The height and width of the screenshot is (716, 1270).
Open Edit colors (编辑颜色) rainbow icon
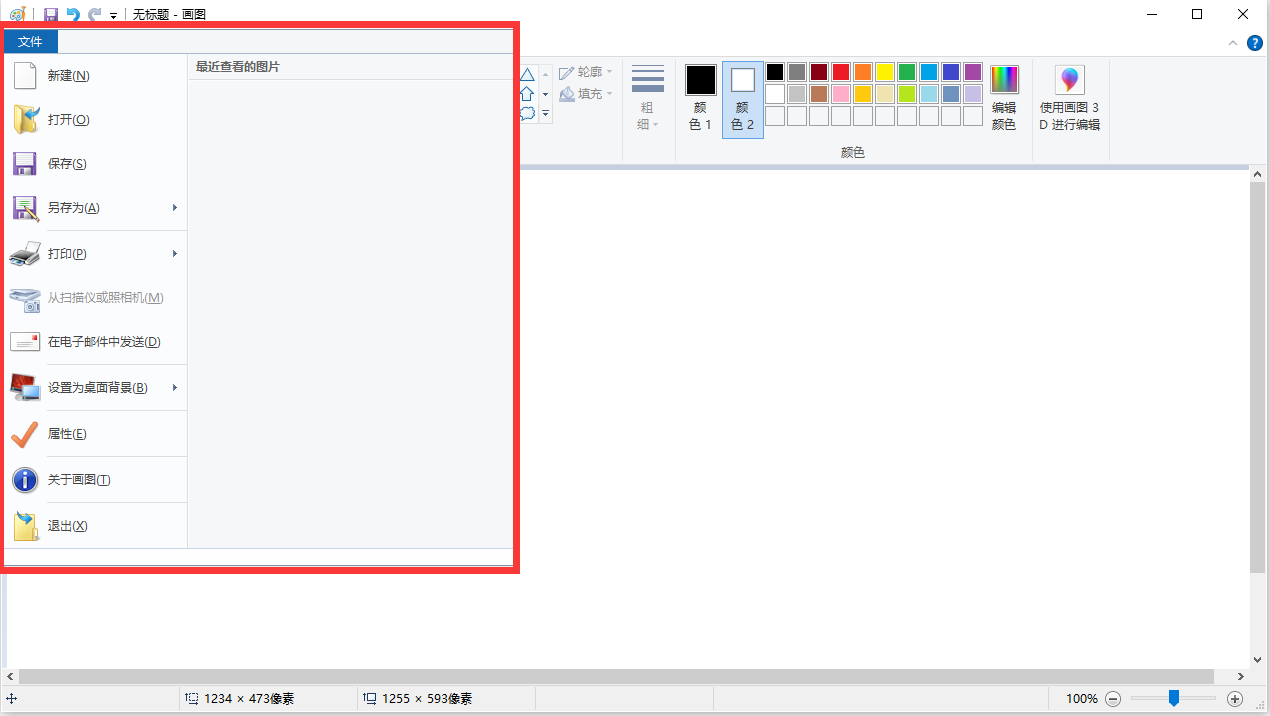tap(1003, 80)
